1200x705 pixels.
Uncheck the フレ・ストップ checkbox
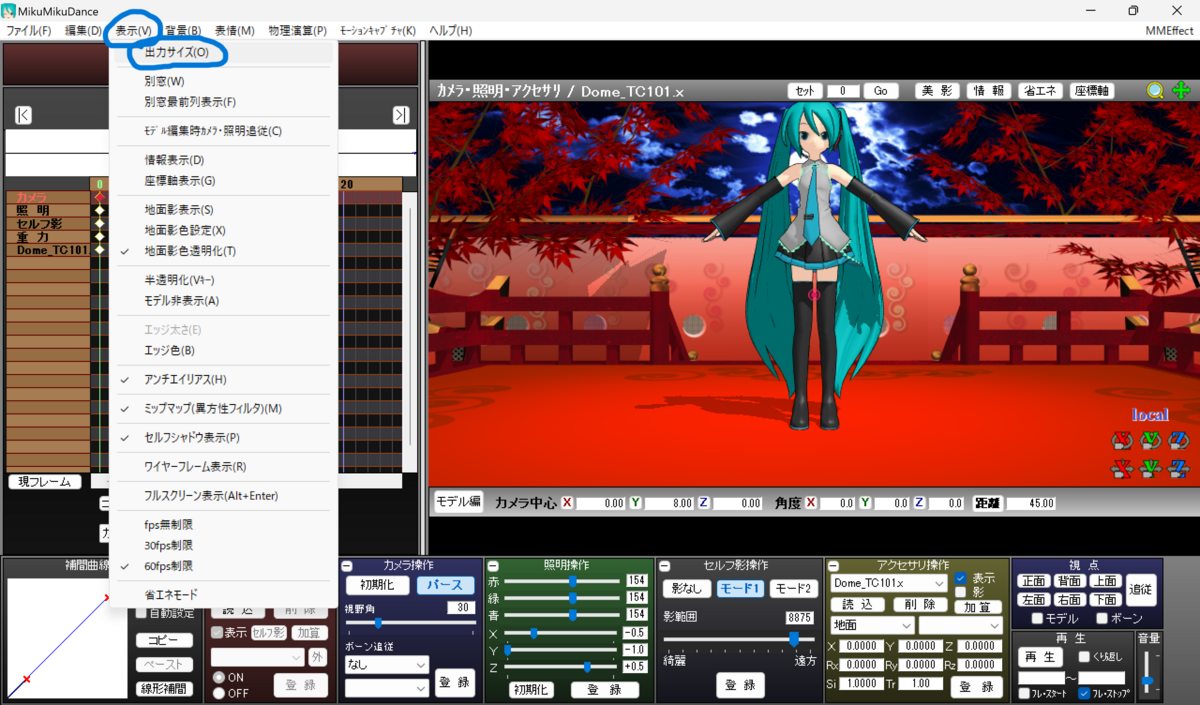pos(1084,693)
